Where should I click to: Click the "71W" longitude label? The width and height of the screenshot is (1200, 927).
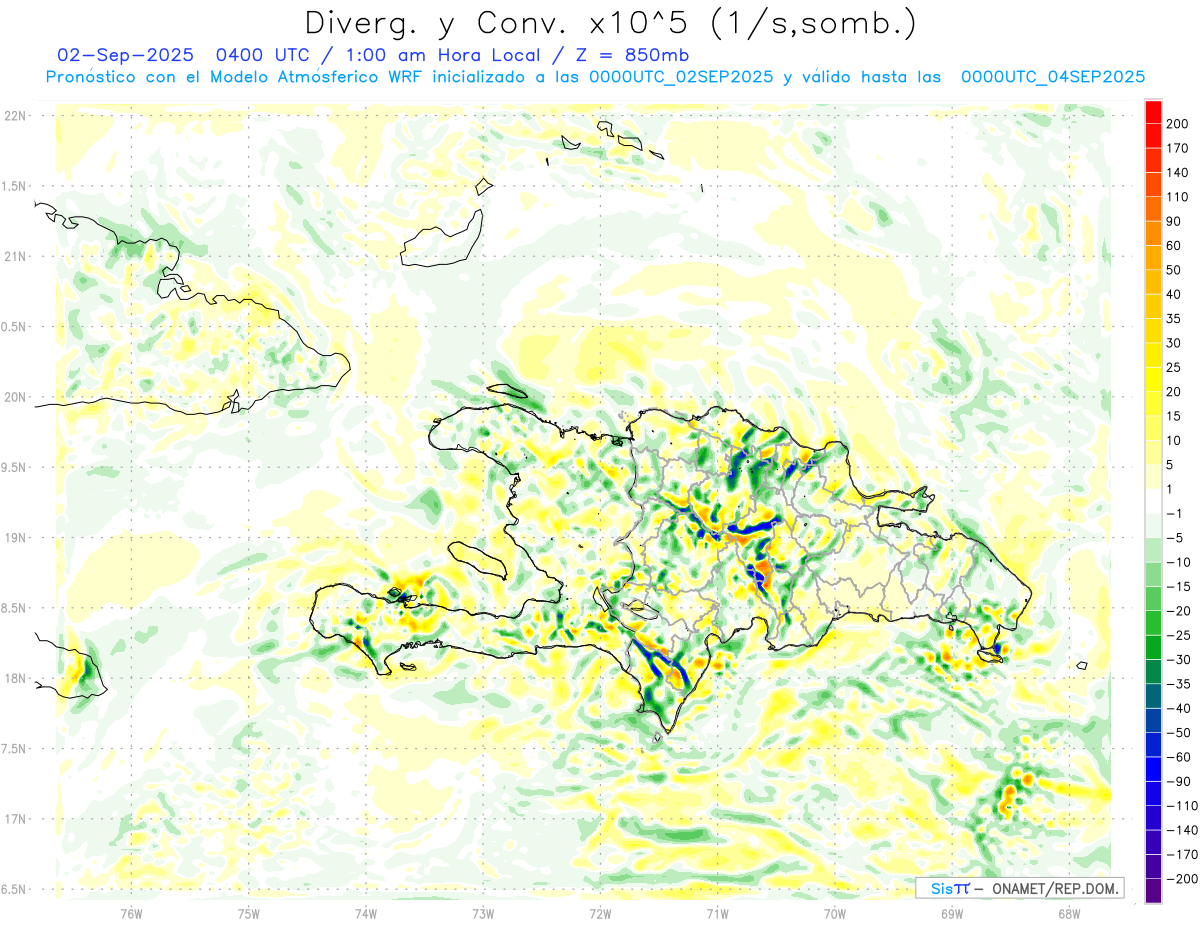(x=717, y=914)
